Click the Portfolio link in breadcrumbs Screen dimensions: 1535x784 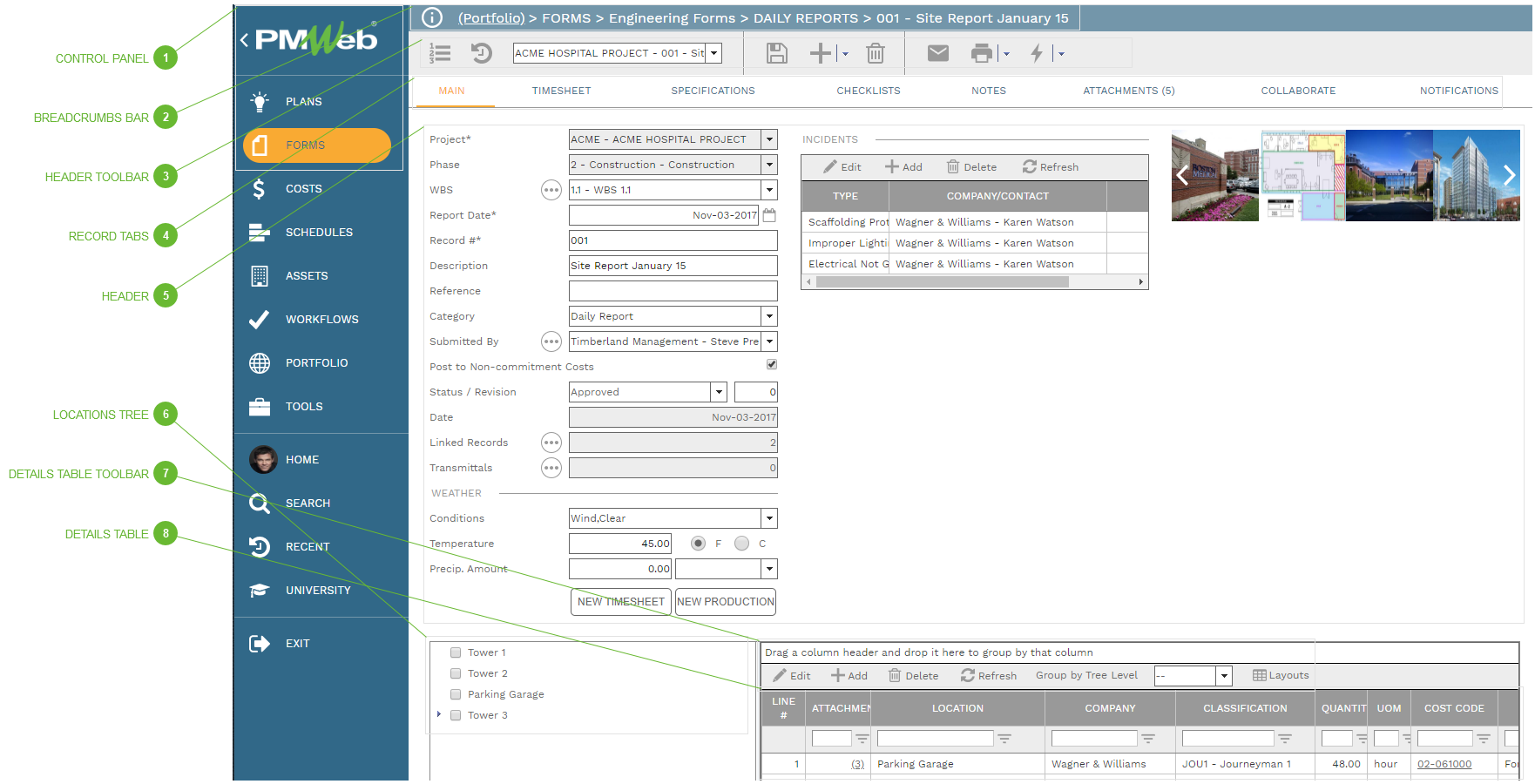(491, 18)
